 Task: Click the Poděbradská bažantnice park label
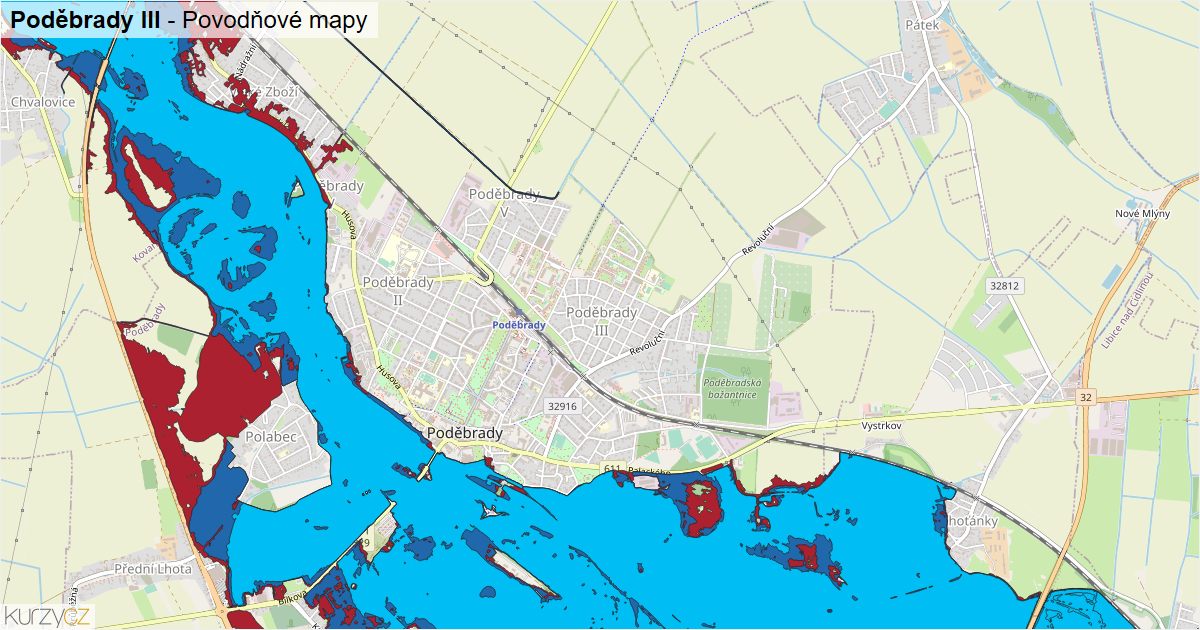pyautogui.click(x=733, y=389)
